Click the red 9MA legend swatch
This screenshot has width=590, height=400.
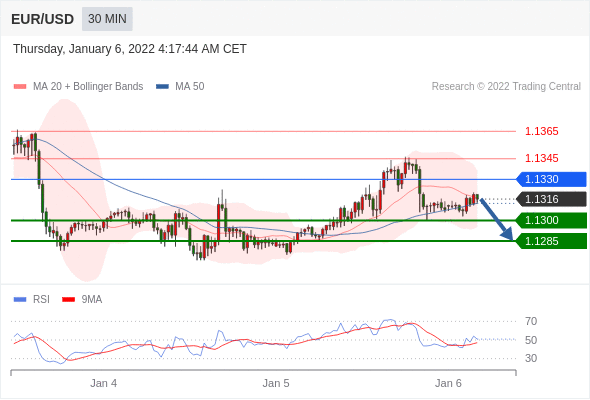point(68,300)
